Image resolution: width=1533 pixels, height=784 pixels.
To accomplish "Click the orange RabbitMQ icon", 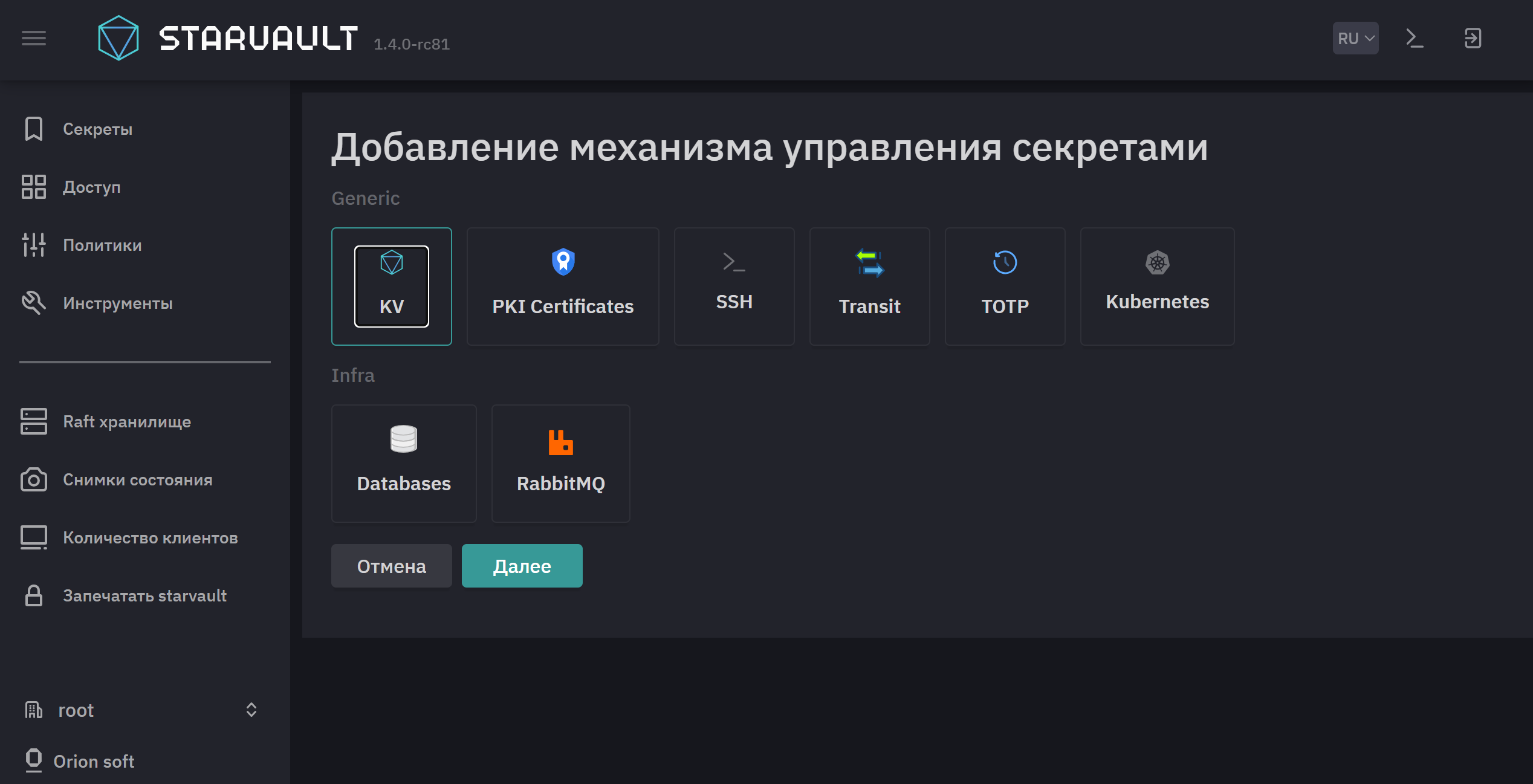I will click(x=560, y=442).
